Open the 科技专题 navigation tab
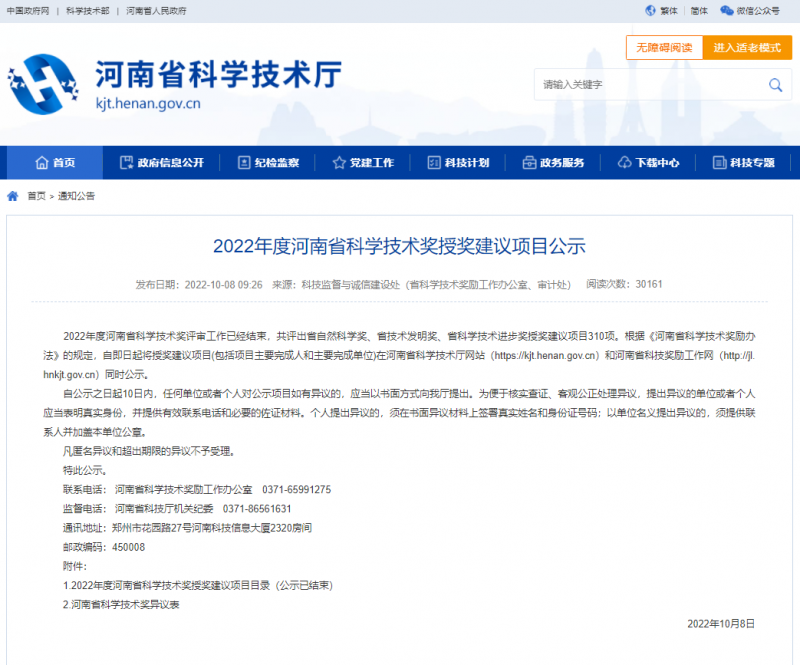The width and height of the screenshot is (800, 665). (x=742, y=163)
